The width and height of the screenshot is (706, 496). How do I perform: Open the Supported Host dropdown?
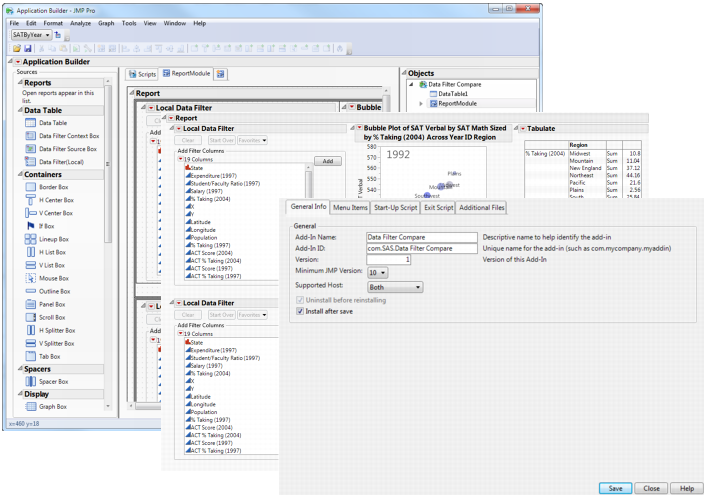pyautogui.click(x=395, y=287)
